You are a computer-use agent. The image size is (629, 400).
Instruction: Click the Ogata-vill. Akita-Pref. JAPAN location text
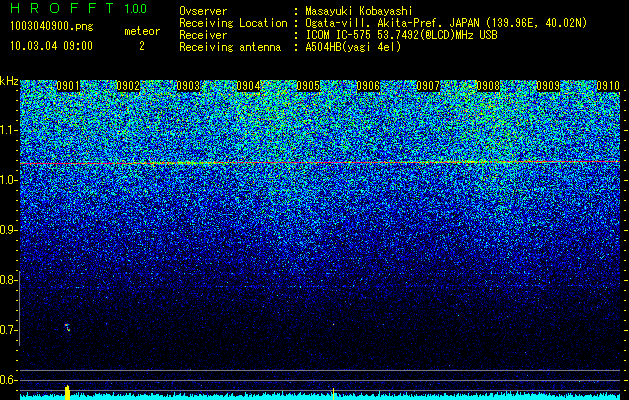(446, 23)
